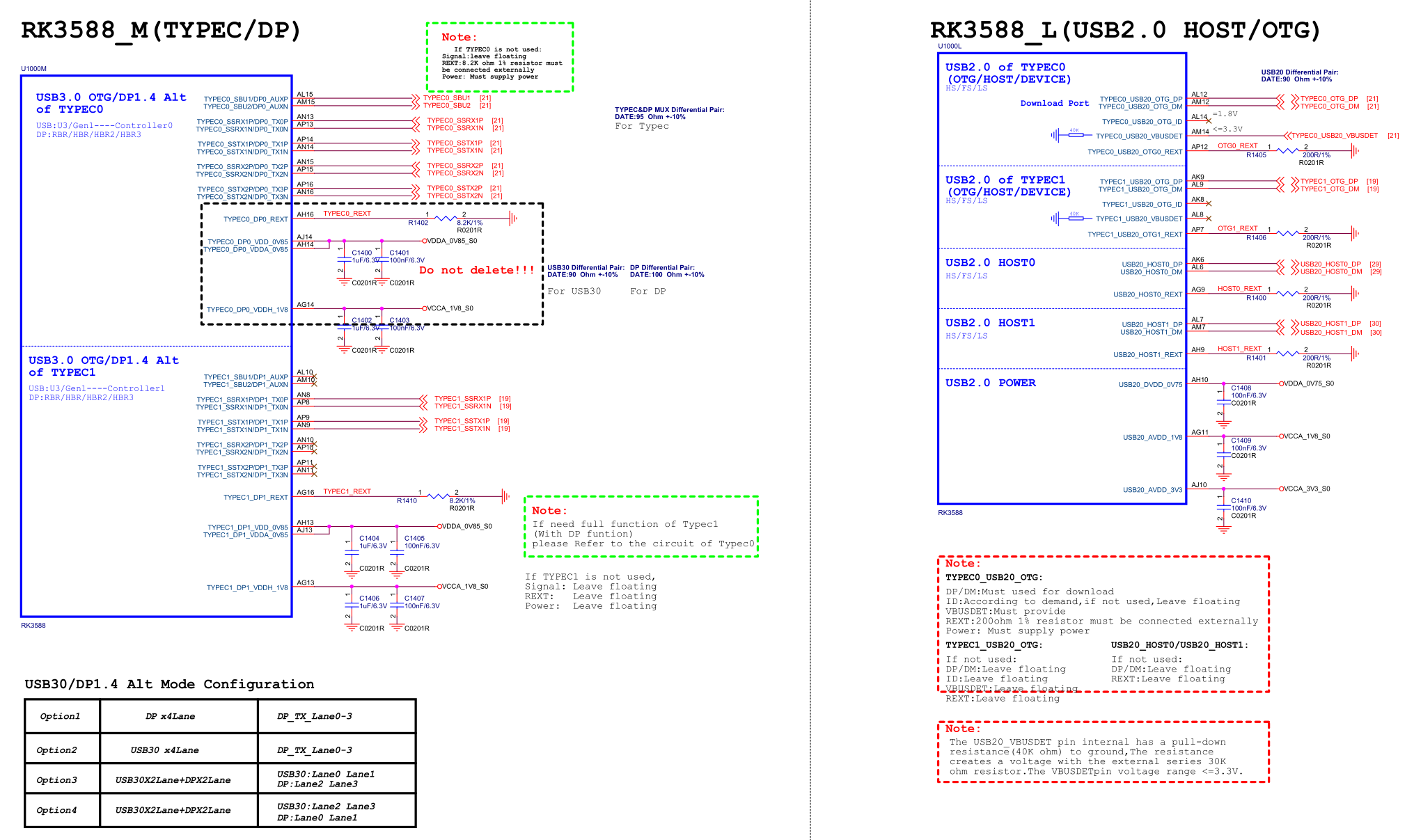
Task: Select capacitor C1410 on VCCA_3V3_S0 rail
Action: coord(1224,507)
